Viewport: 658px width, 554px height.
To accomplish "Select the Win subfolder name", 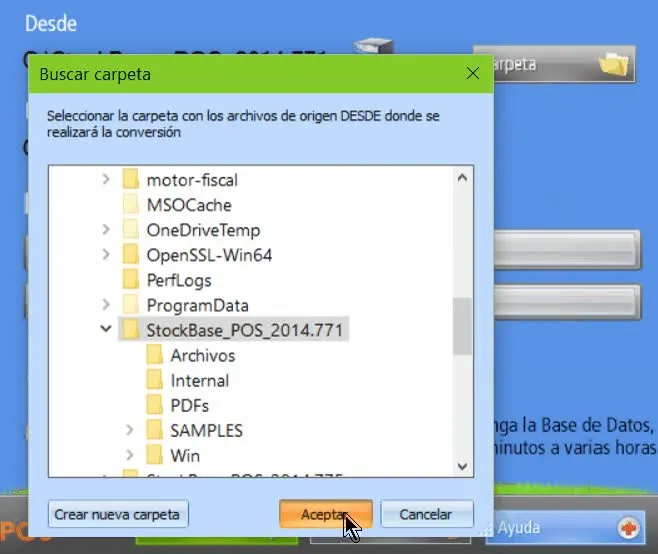I will [x=185, y=456].
